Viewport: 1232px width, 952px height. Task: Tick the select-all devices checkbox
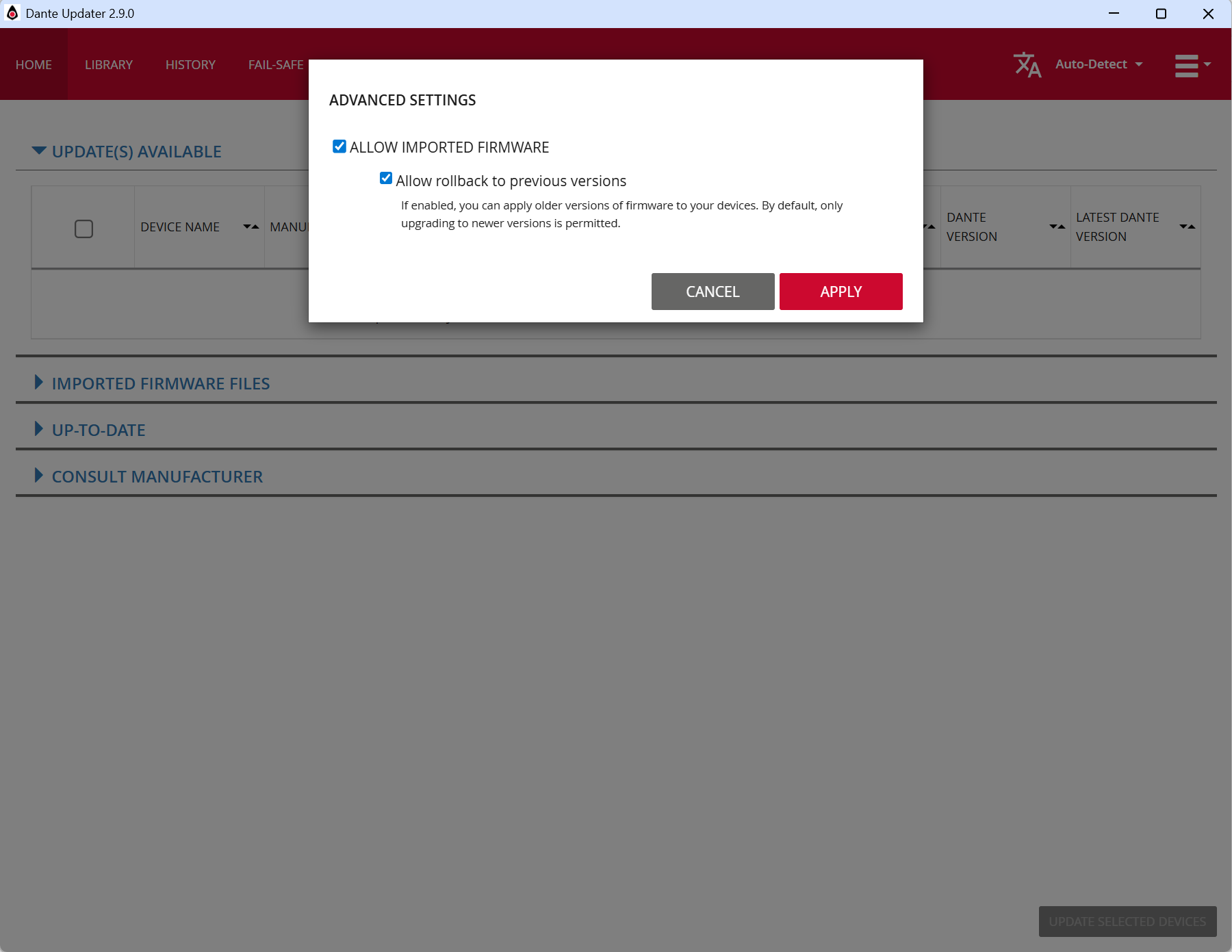click(x=84, y=229)
